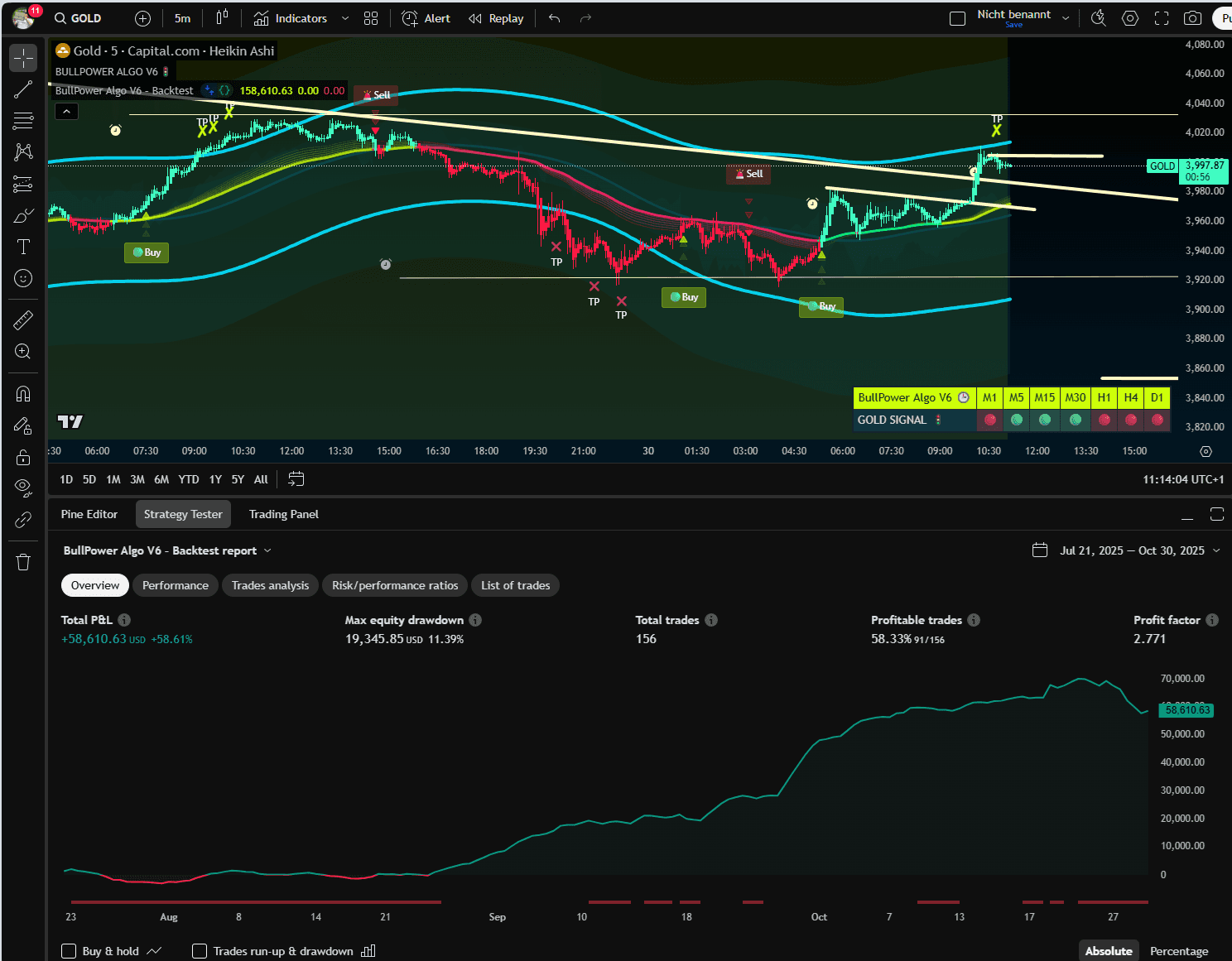Remove all drawings with trash icon

(x=23, y=562)
